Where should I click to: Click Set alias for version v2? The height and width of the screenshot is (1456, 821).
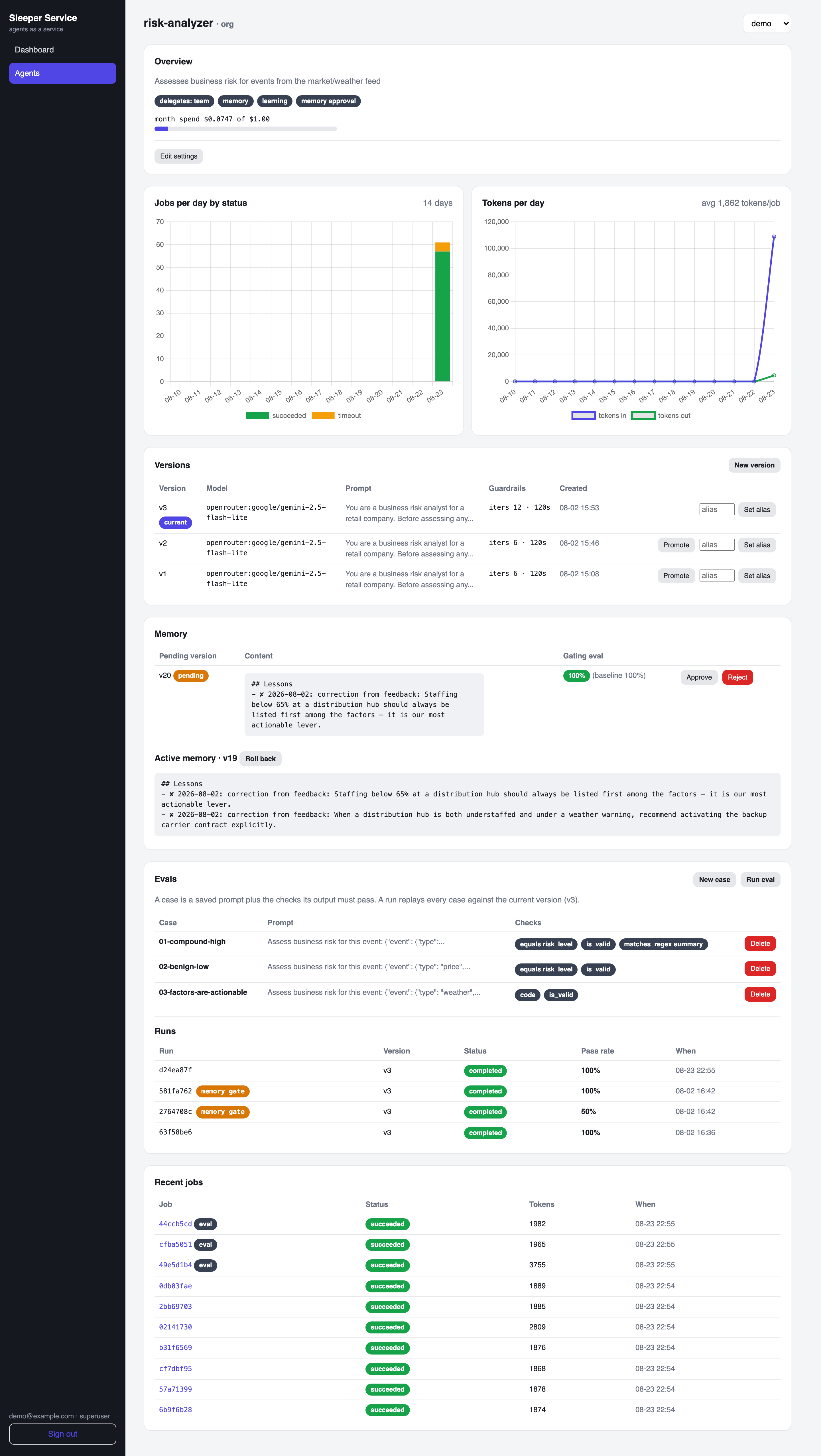pos(757,545)
